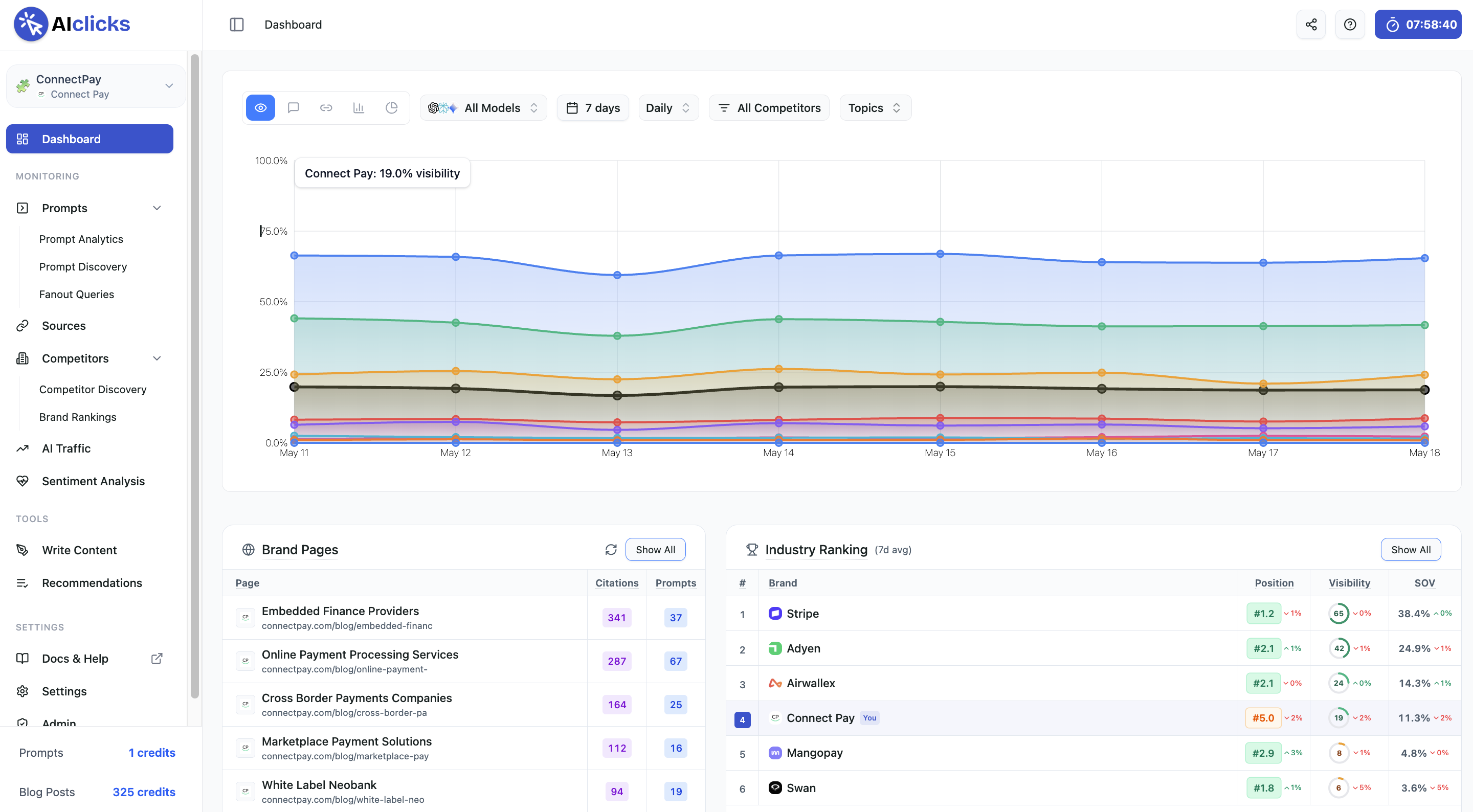
Task: Open the Embedded Finance Providers page link
Action: pyautogui.click(x=340, y=611)
